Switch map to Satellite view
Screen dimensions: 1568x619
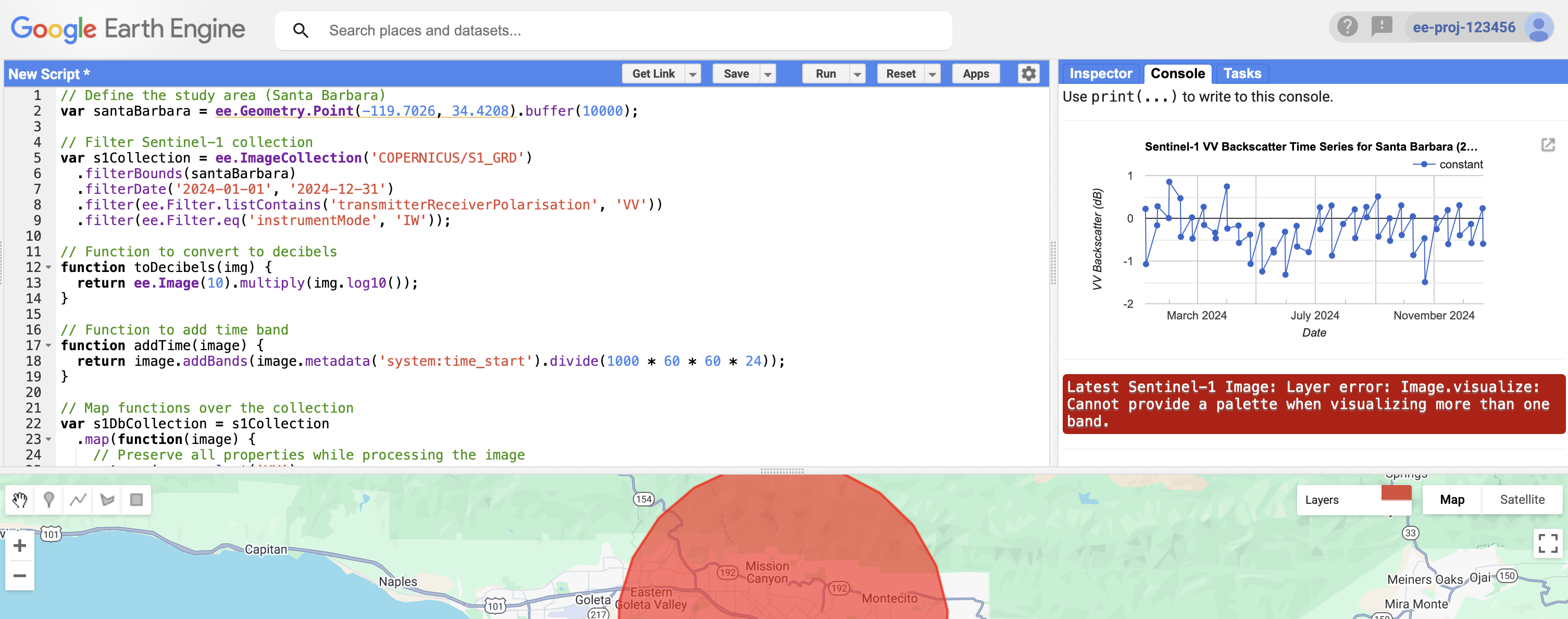1522,500
